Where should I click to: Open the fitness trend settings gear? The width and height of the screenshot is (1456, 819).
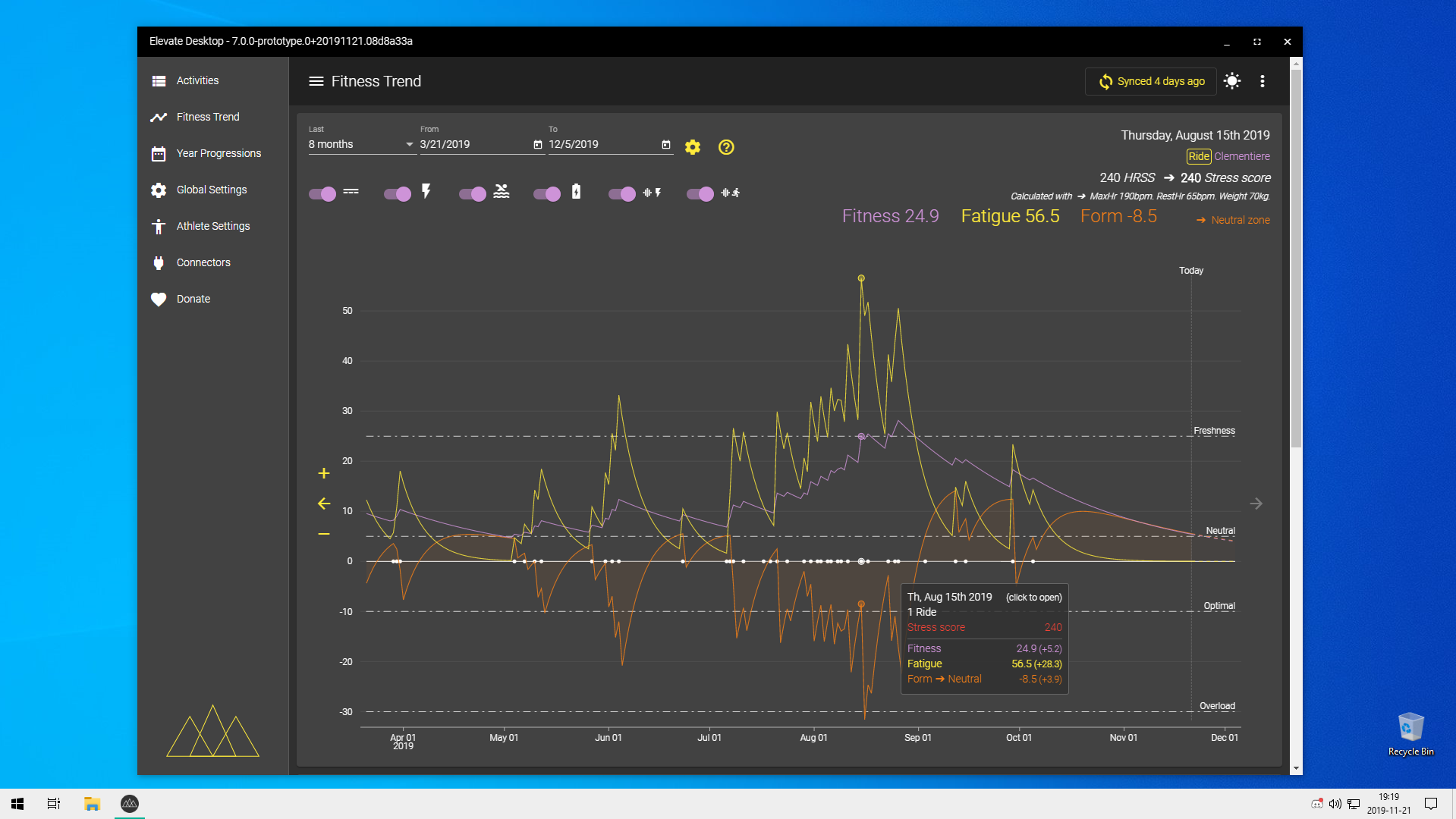click(692, 147)
